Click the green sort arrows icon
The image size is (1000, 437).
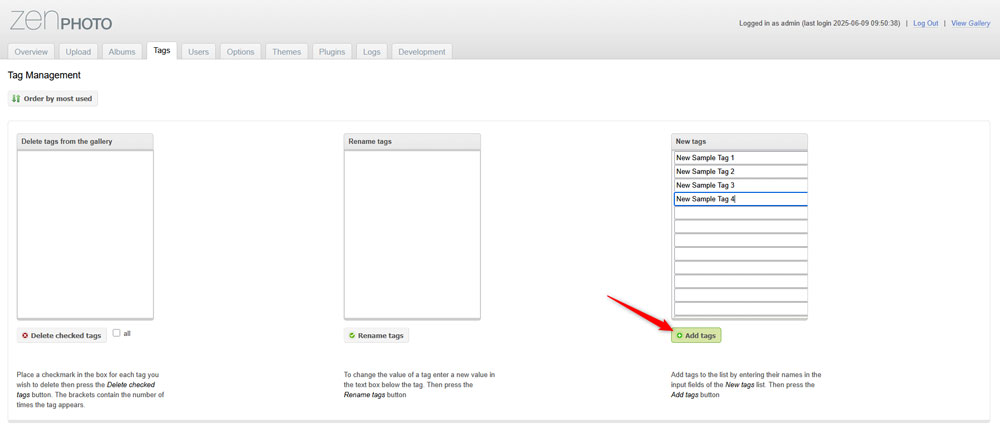pos(16,99)
